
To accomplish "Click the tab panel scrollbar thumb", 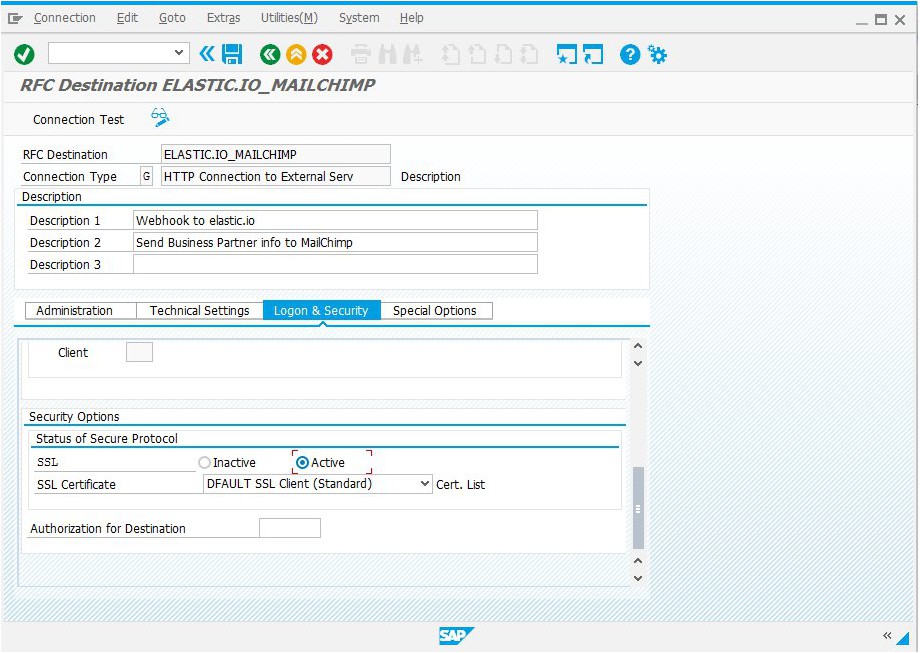I will coord(638,507).
